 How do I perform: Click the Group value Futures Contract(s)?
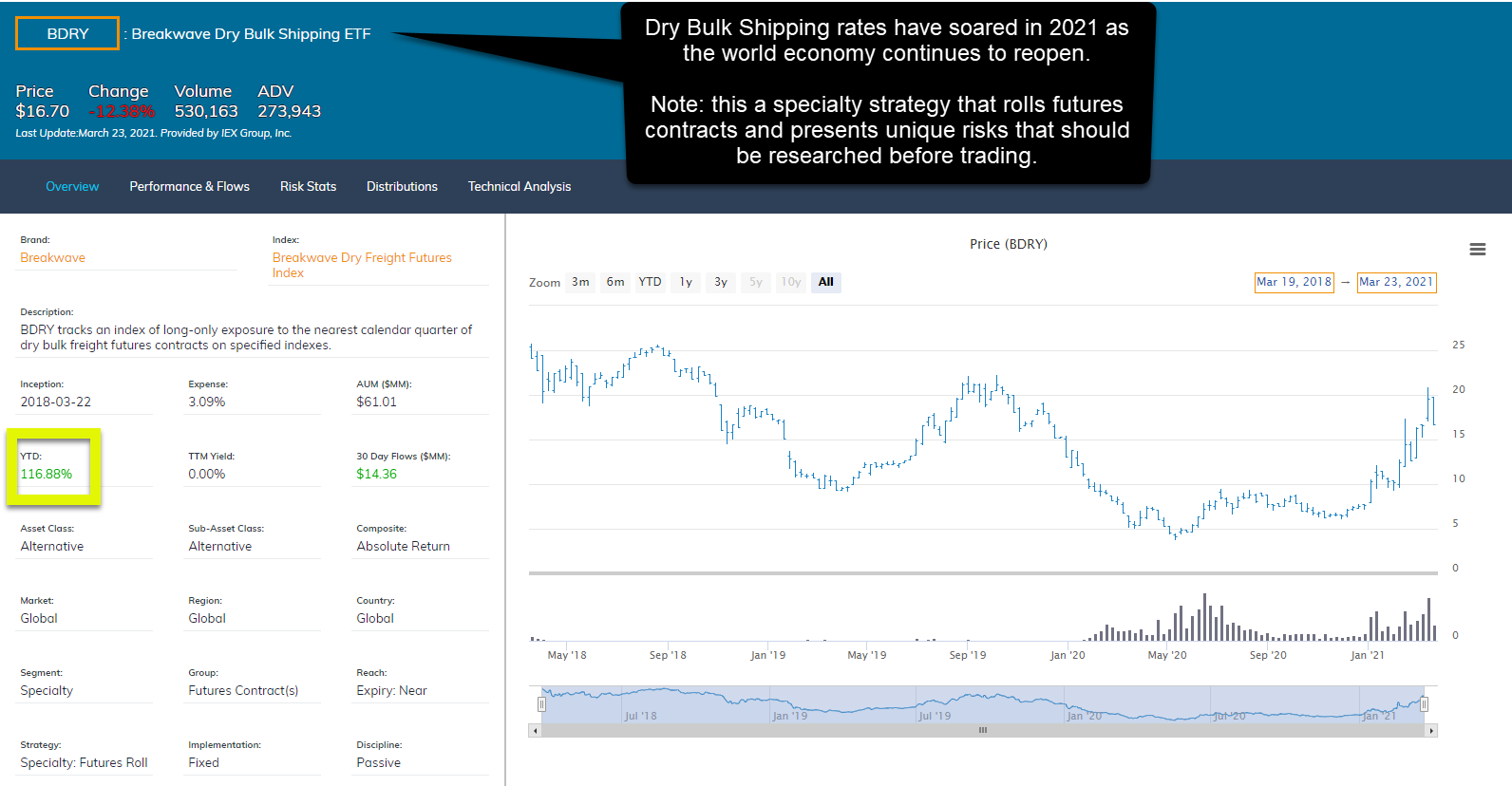243,690
